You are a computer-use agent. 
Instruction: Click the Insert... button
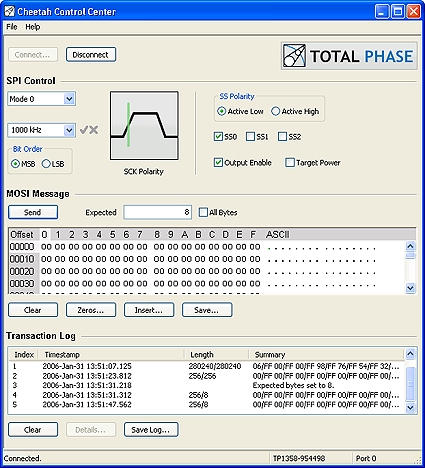coord(149,310)
